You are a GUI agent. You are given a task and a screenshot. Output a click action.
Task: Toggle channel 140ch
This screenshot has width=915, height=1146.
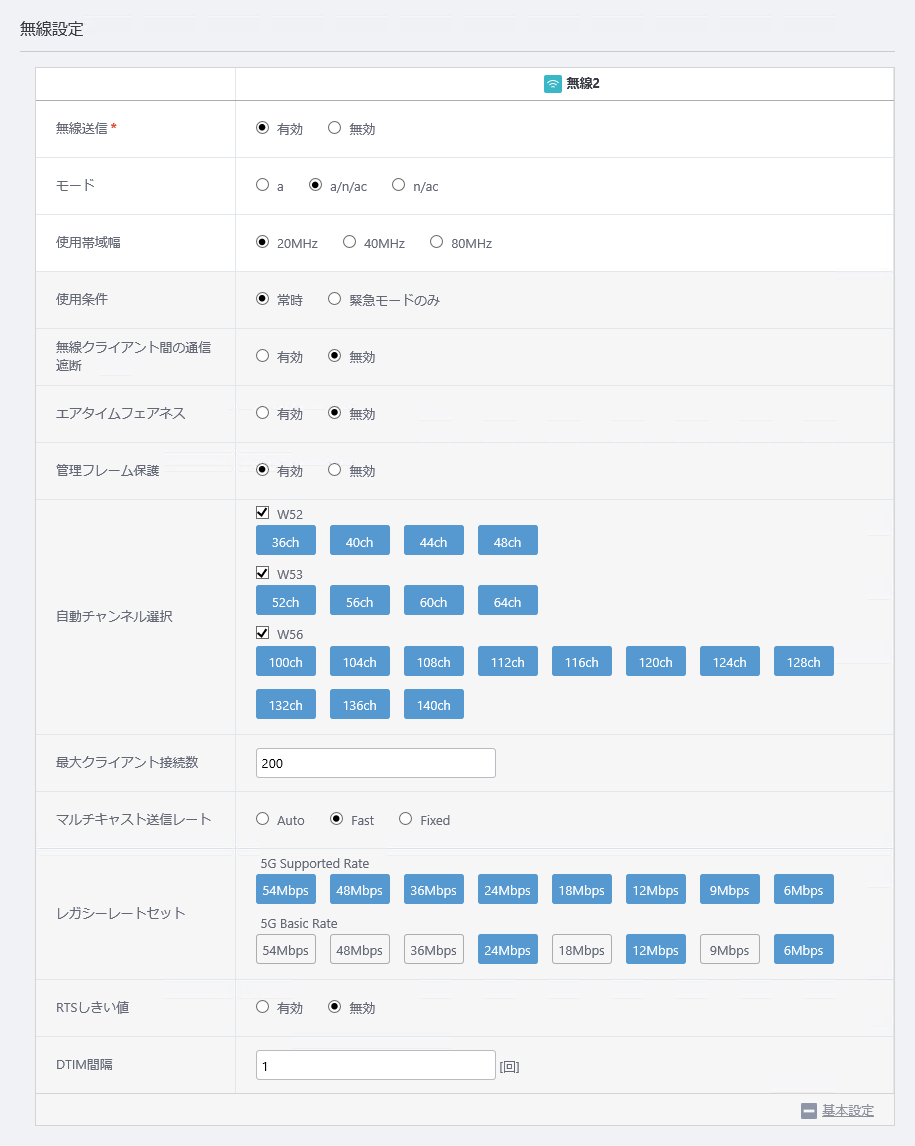pos(433,705)
